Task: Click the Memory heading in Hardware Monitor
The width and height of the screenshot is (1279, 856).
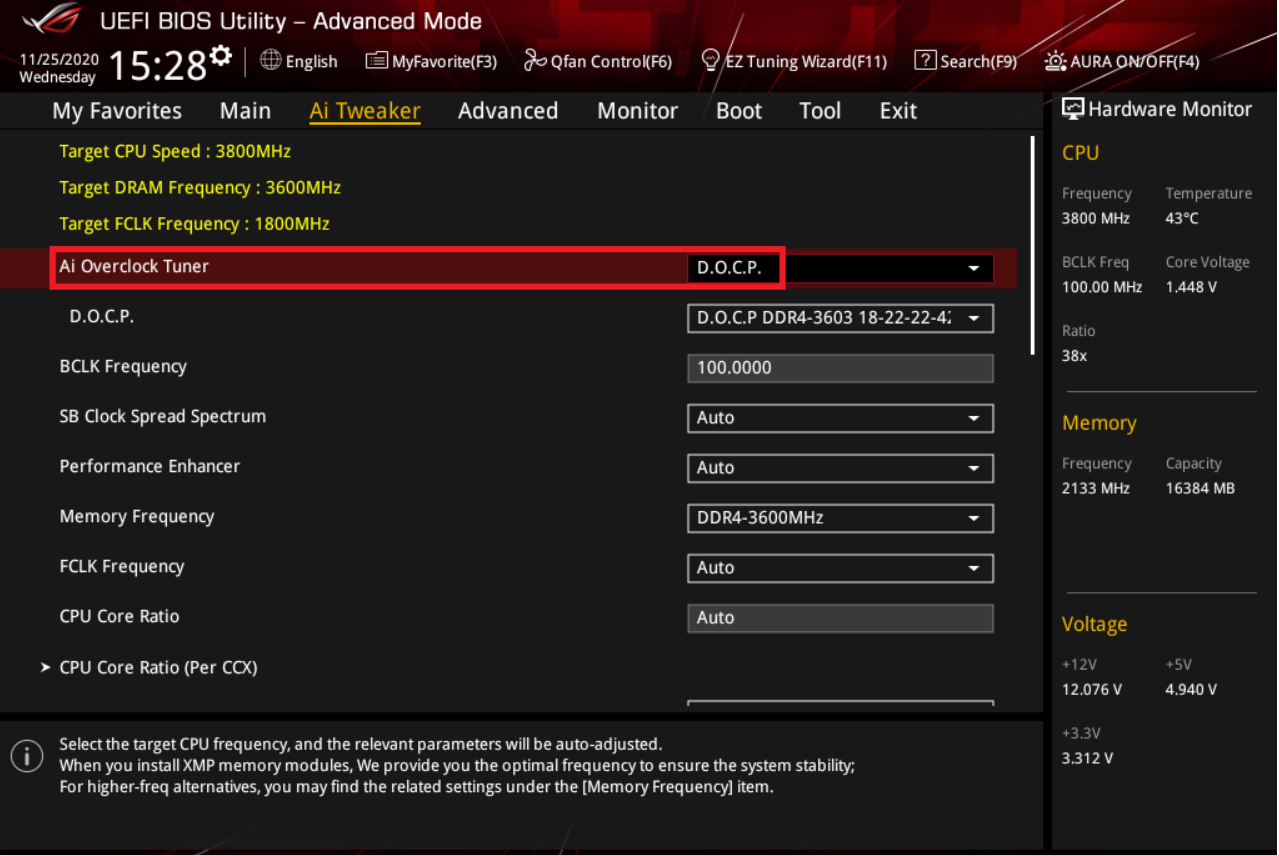Action: 1099,424
